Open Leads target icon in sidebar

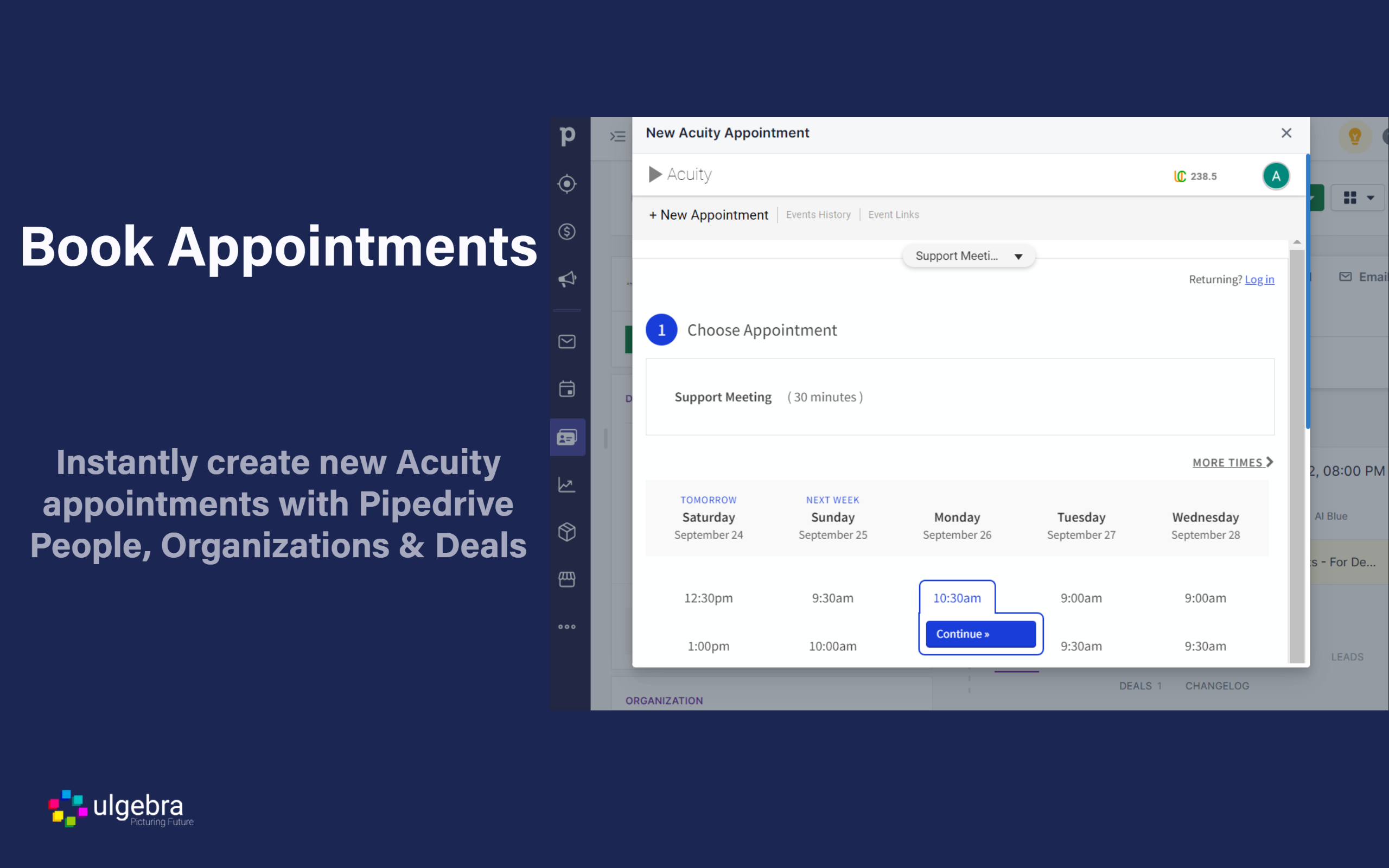[567, 184]
